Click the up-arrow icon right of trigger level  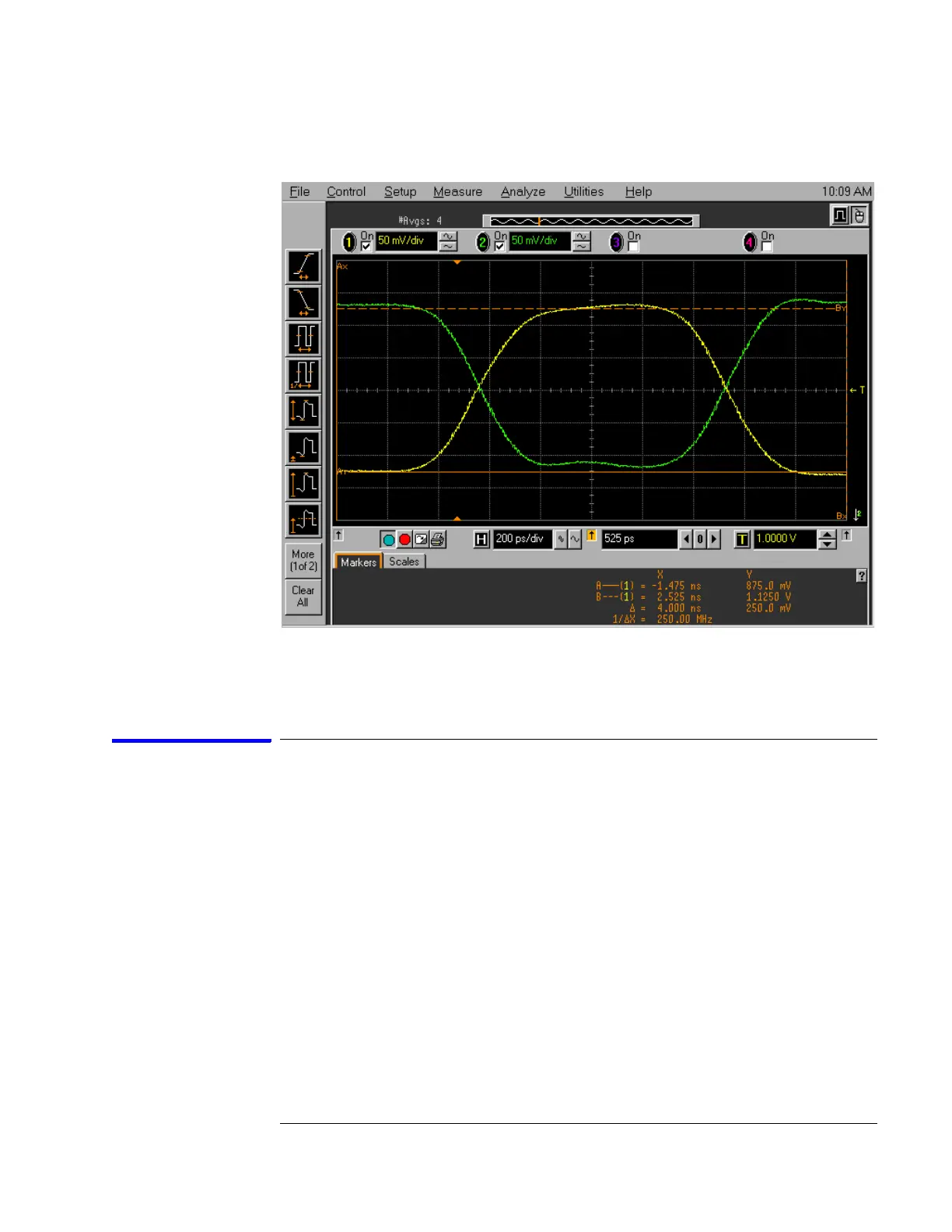tap(846, 535)
